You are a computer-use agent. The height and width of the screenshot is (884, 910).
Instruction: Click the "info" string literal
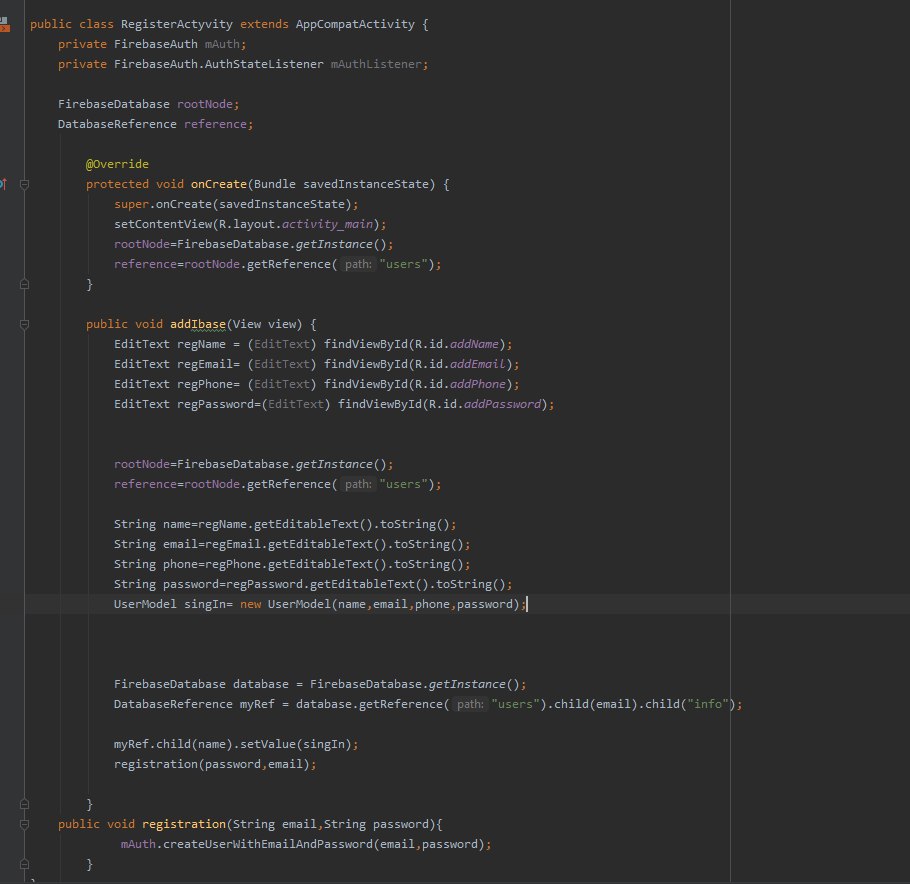(708, 704)
